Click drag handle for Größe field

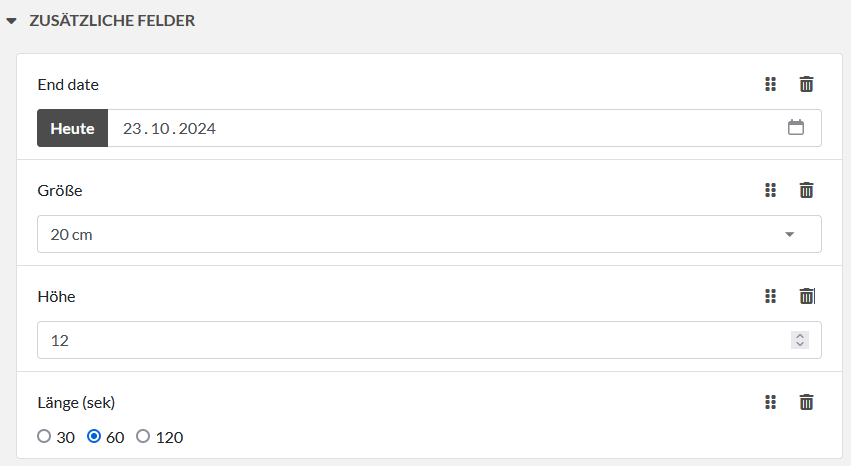pos(770,190)
